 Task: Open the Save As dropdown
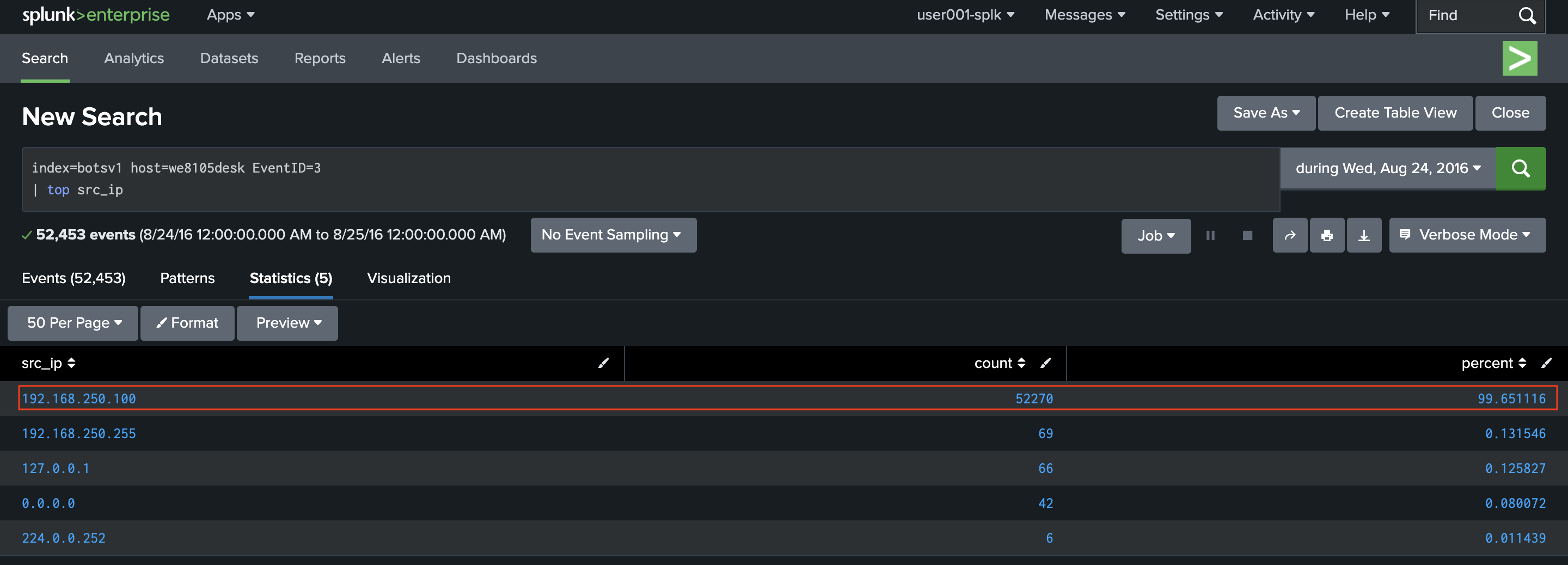[x=1266, y=113]
